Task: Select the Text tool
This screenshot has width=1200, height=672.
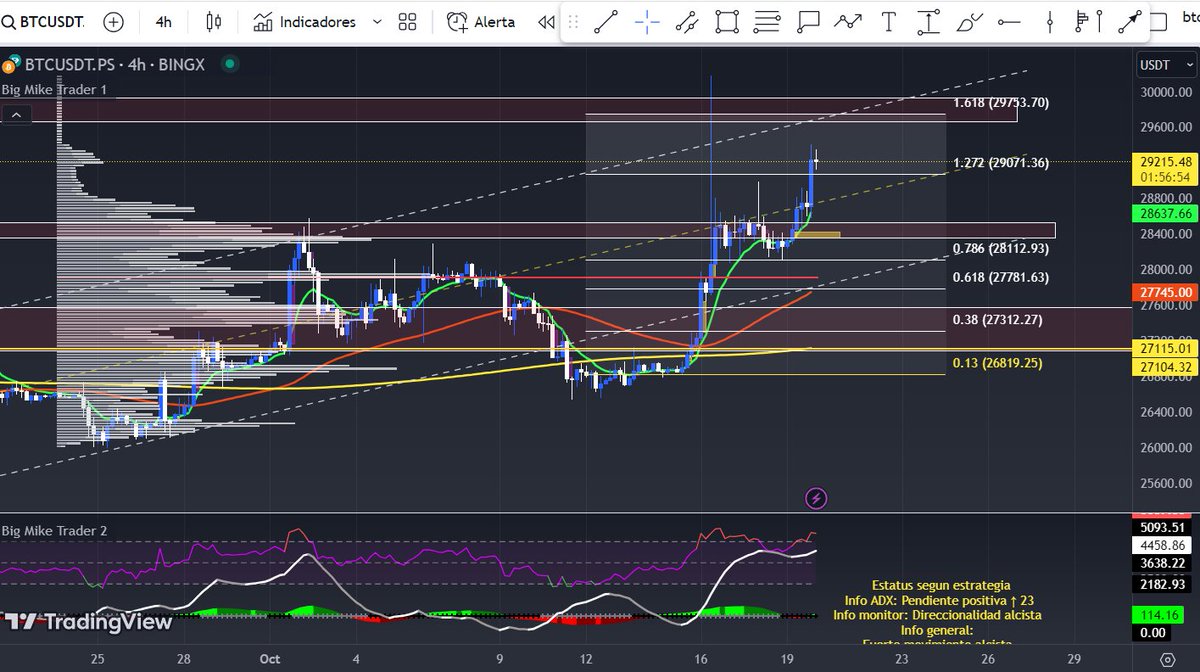Action: coord(888,21)
